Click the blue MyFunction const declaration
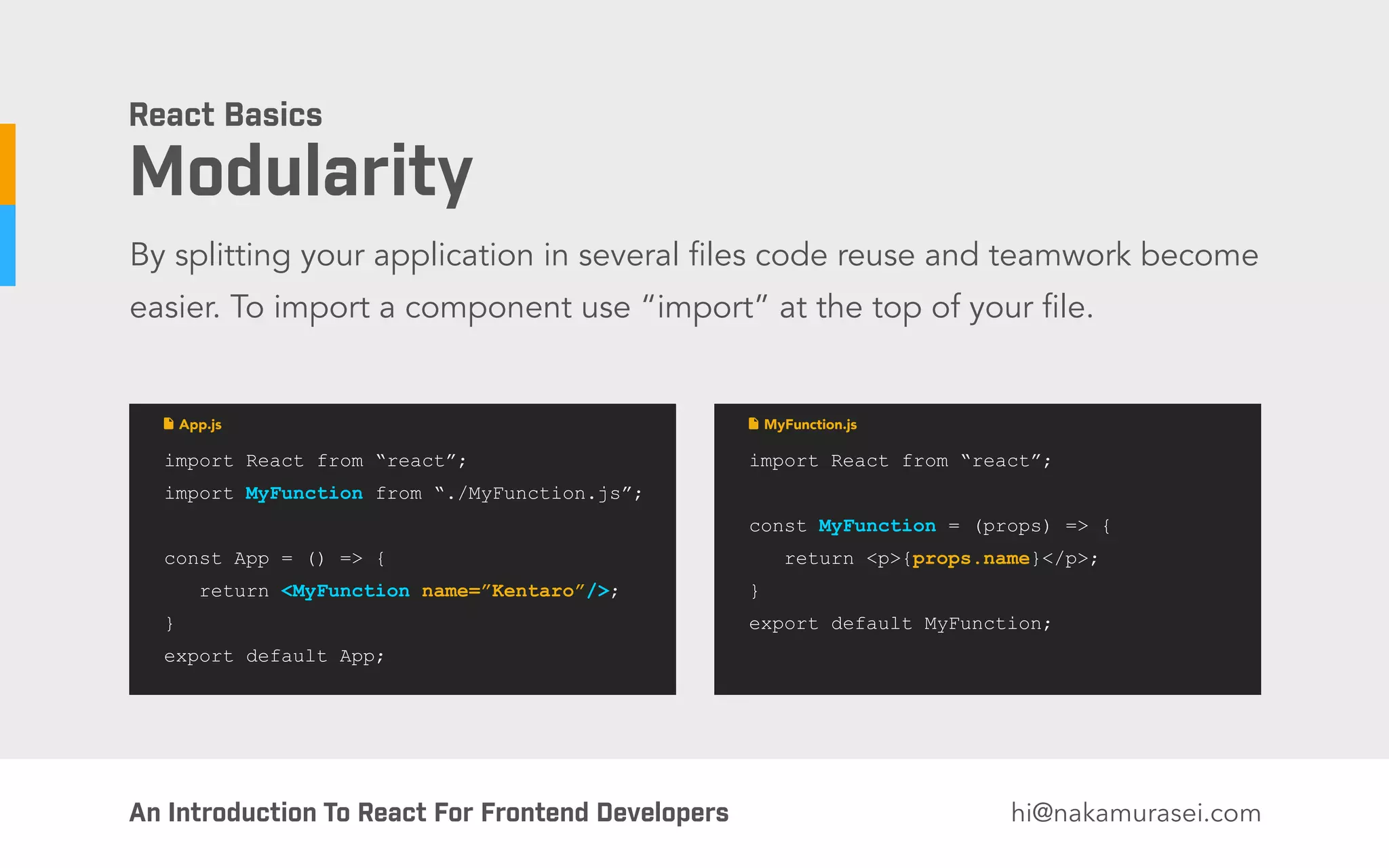This screenshot has height=868, width=1389. tap(877, 526)
